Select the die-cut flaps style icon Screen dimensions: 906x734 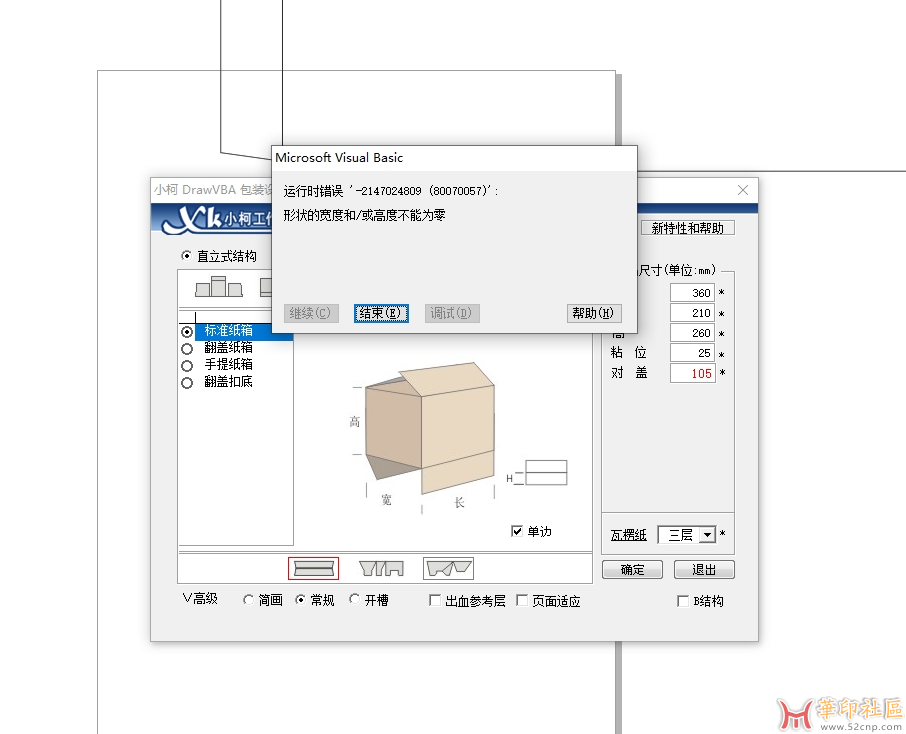[448, 569]
